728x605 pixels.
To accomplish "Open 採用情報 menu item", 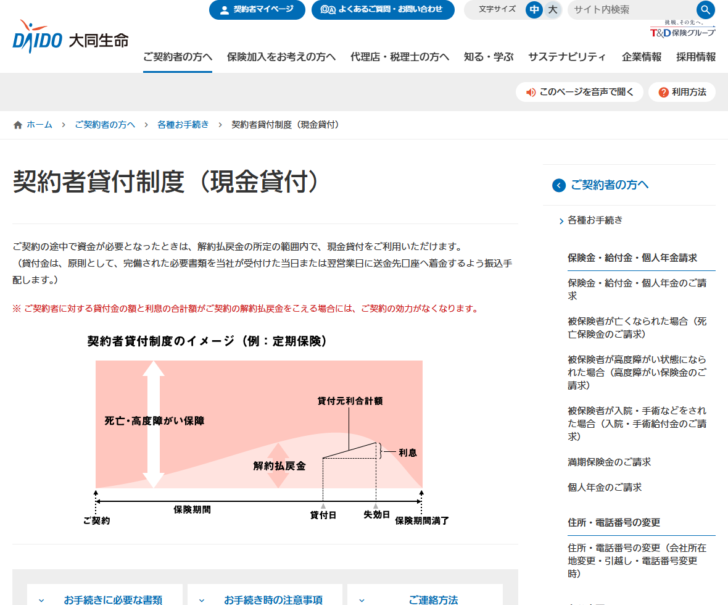I will pos(696,57).
